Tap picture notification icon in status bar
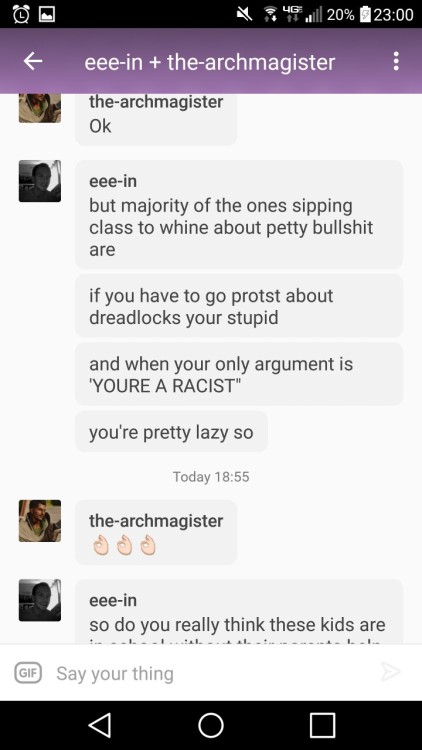422x750 pixels. pos(47,14)
